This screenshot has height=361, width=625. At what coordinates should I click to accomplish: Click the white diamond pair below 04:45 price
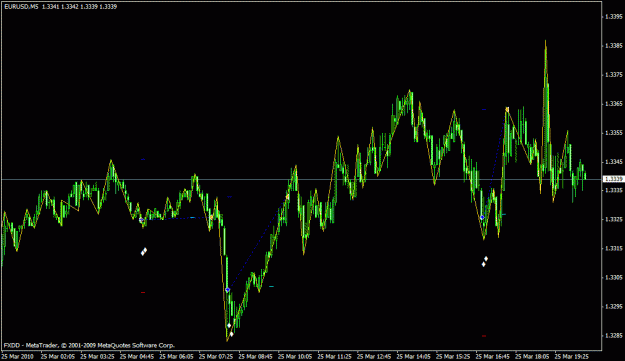click(143, 251)
